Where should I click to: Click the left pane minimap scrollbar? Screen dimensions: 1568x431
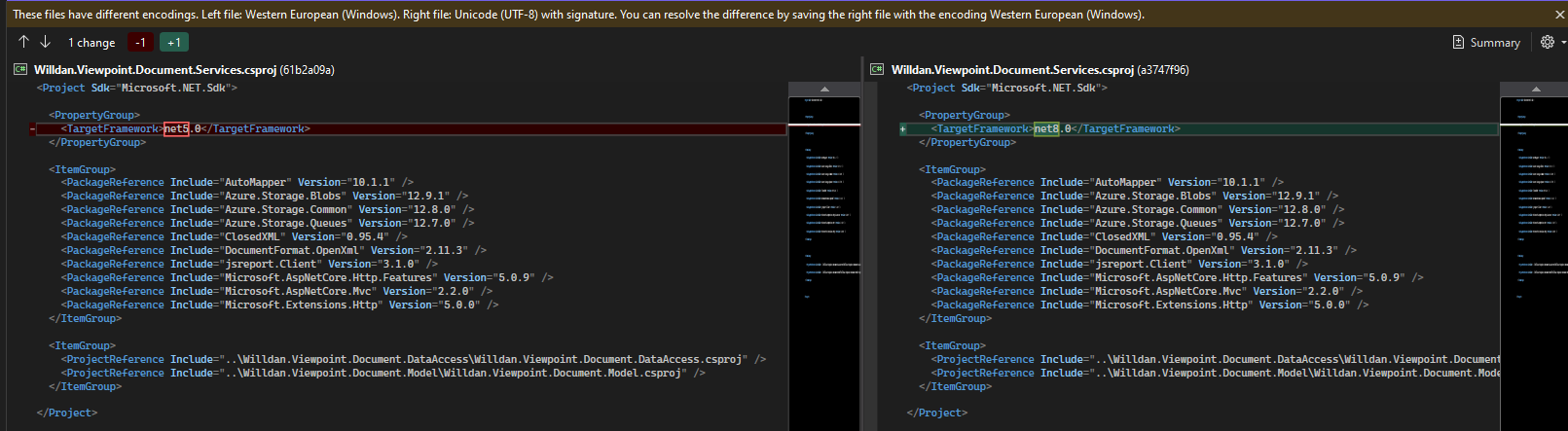823,243
